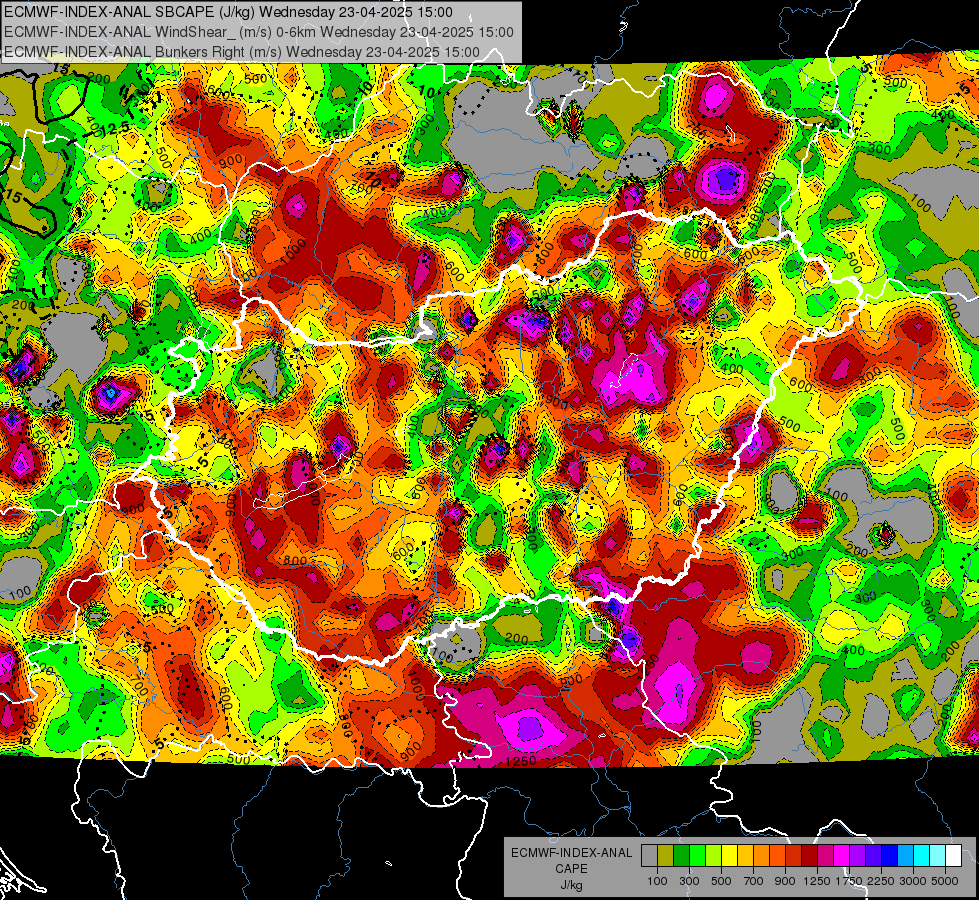Click the pure blue swatch right of 2250
This screenshot has height=900, width=979.
pos(890,856)
